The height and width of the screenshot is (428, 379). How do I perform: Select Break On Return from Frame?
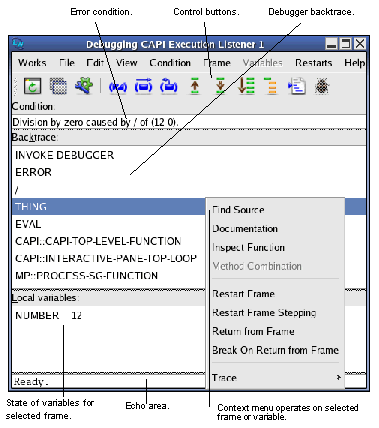(x=275, y=350)
